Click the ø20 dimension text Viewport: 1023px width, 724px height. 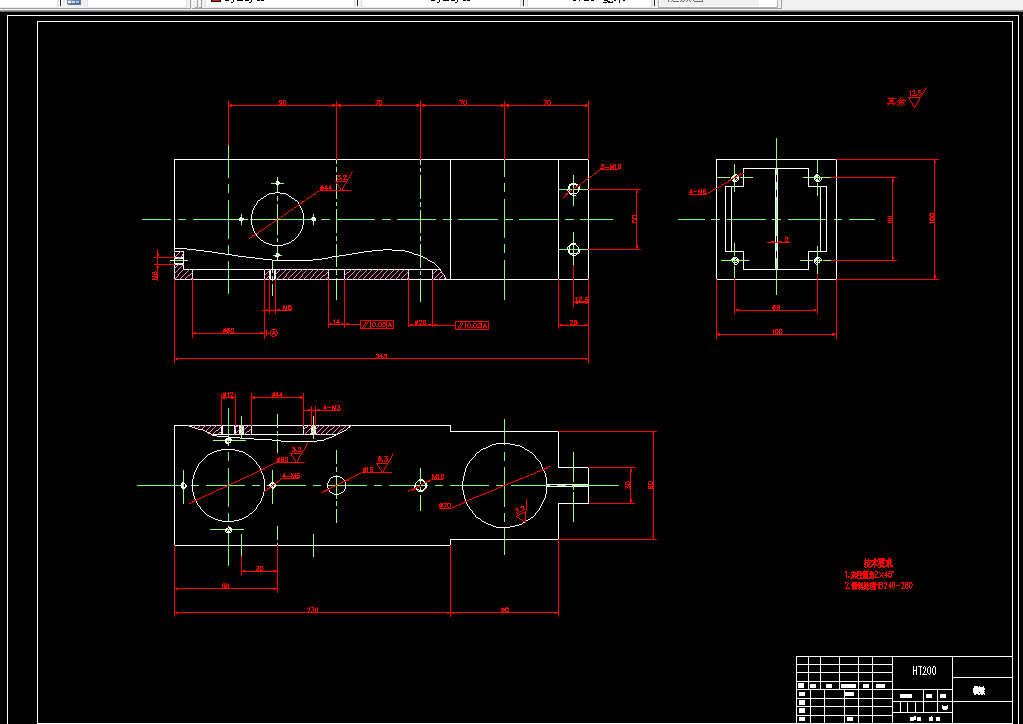pyautogui.click(x=420, y=323)
